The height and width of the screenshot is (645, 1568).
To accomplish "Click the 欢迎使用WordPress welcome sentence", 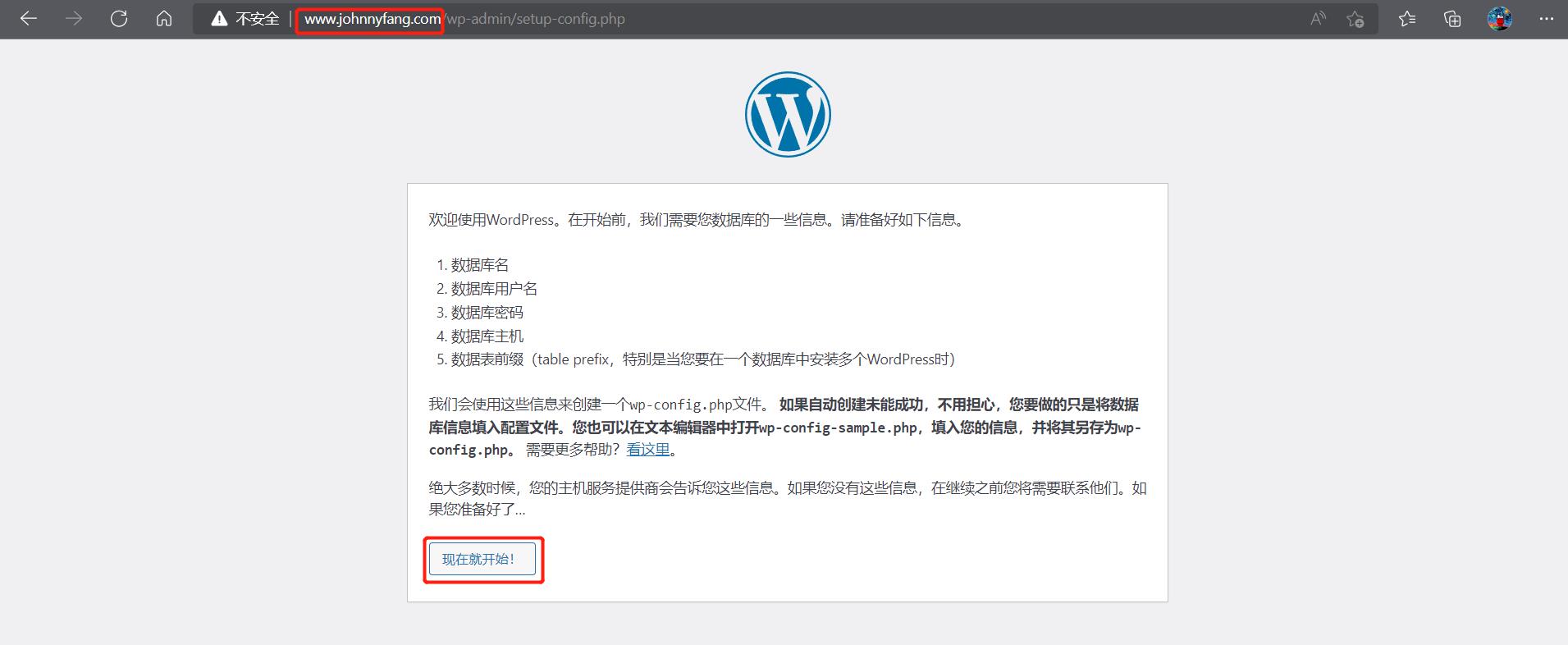I will click(697, 220).
